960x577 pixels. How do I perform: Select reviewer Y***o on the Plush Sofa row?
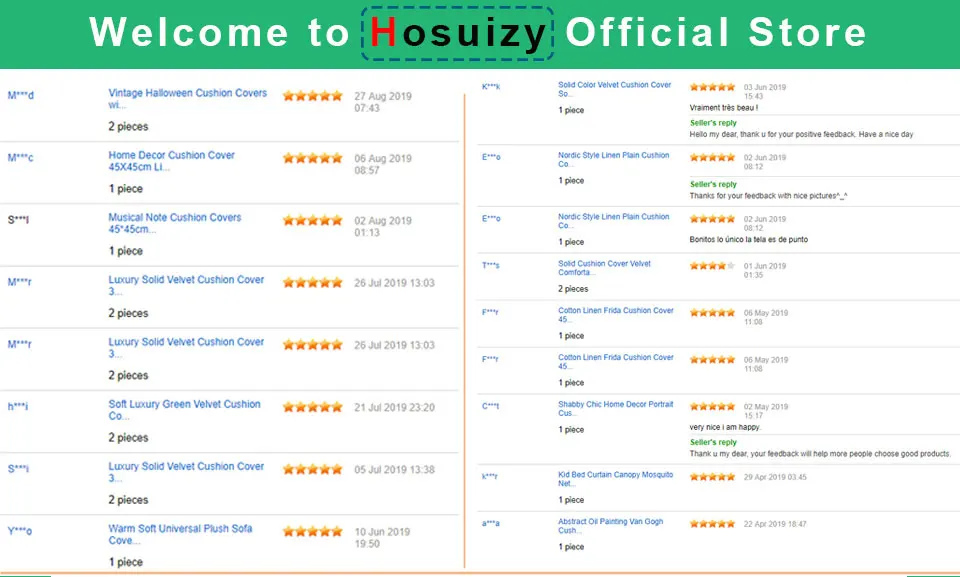[x=20, y=530]
